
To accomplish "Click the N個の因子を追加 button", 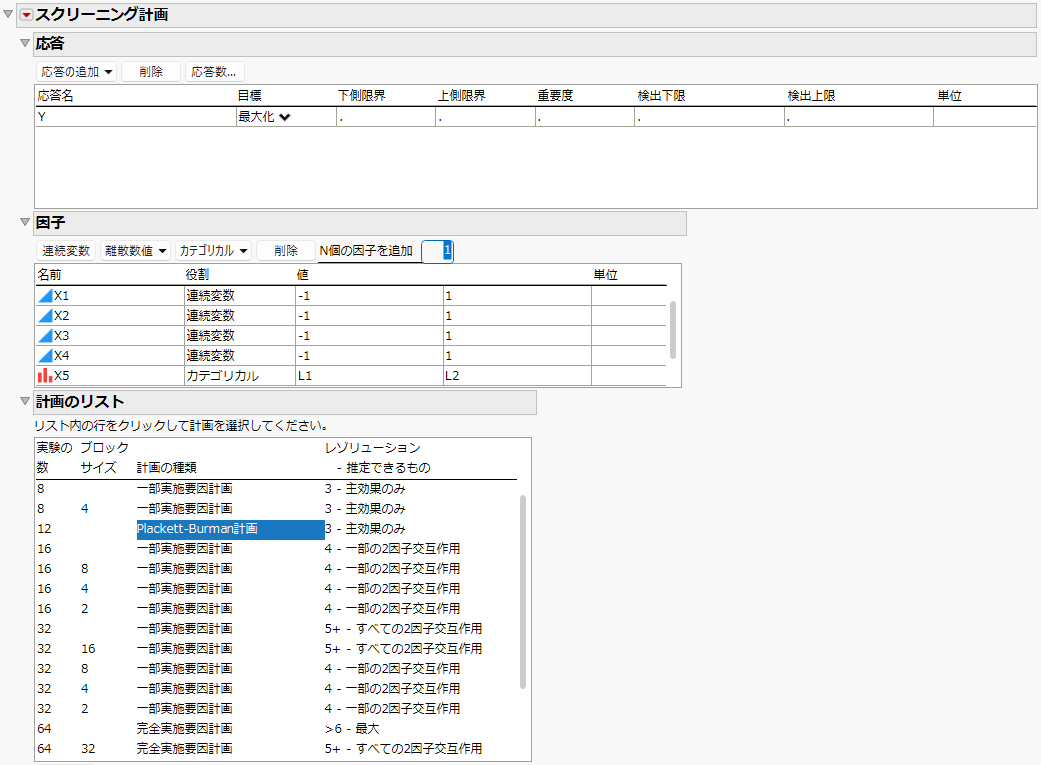I will point(366,251).
